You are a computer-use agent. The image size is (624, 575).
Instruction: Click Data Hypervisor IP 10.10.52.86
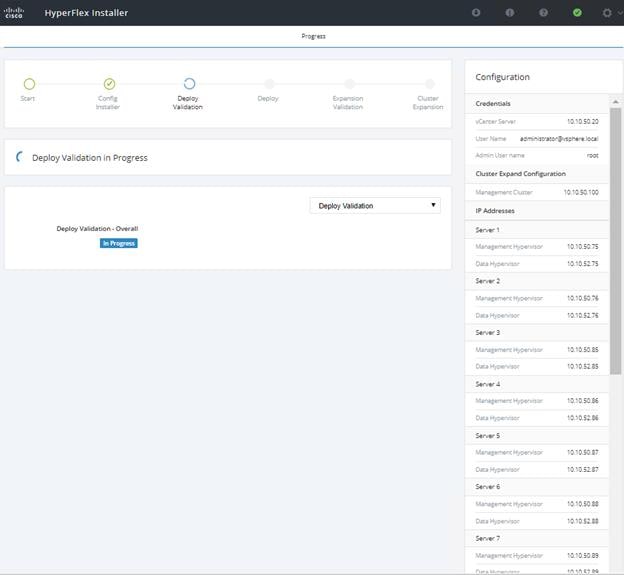pyautogui.click(x=583, y=418)
